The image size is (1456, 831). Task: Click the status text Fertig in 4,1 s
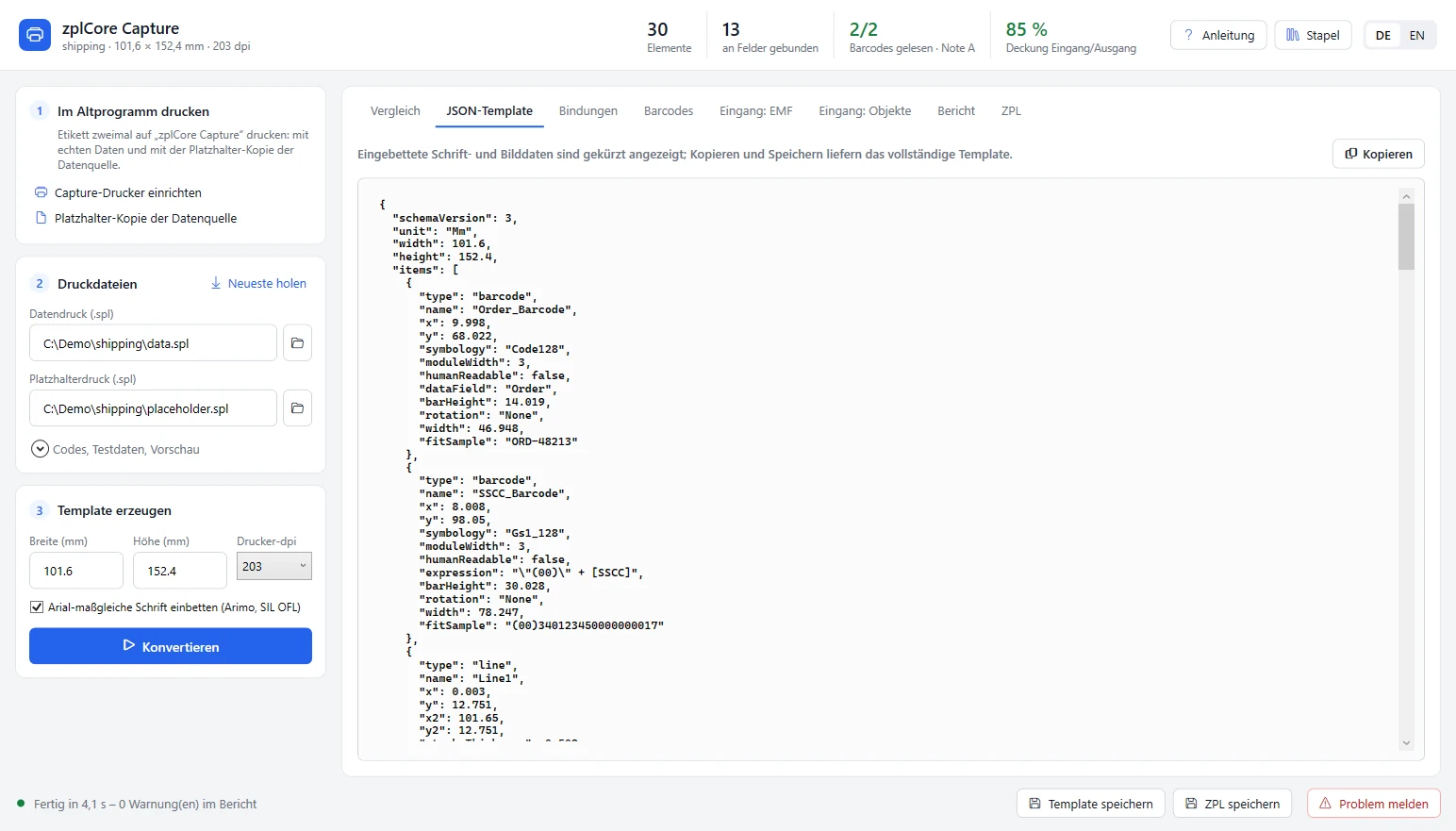coord(145,804)
